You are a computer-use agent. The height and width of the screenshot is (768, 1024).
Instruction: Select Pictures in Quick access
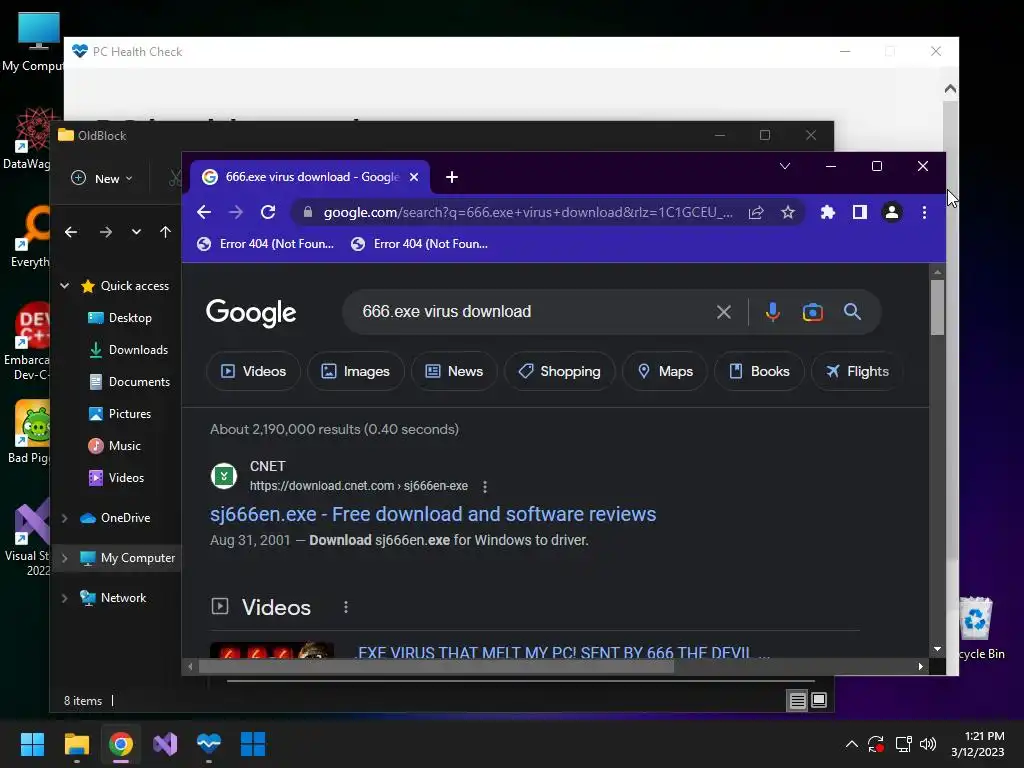click(120, 414)
